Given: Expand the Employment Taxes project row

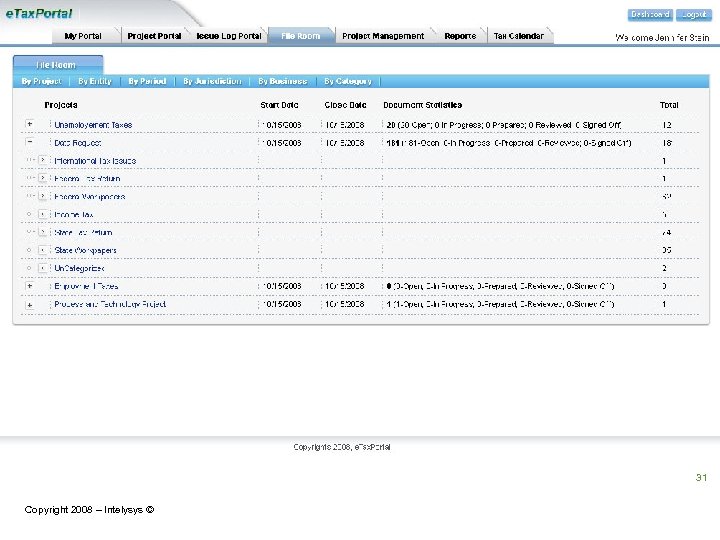Looking at the screenshot, I should point(30,286).
